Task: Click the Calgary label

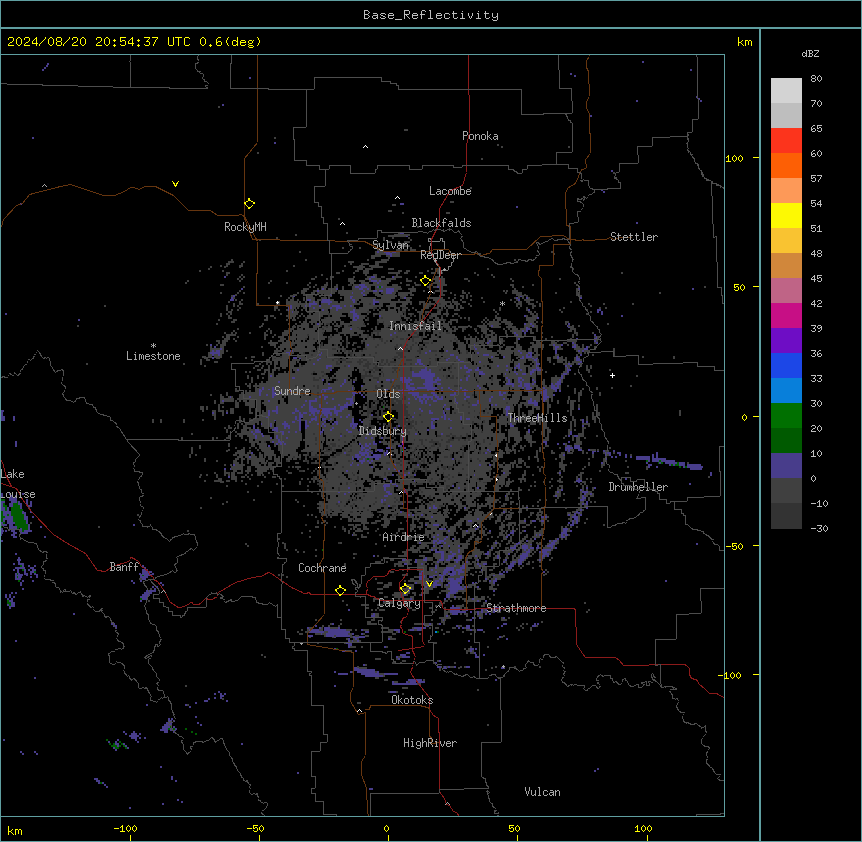Action: (x=399, y=603)
